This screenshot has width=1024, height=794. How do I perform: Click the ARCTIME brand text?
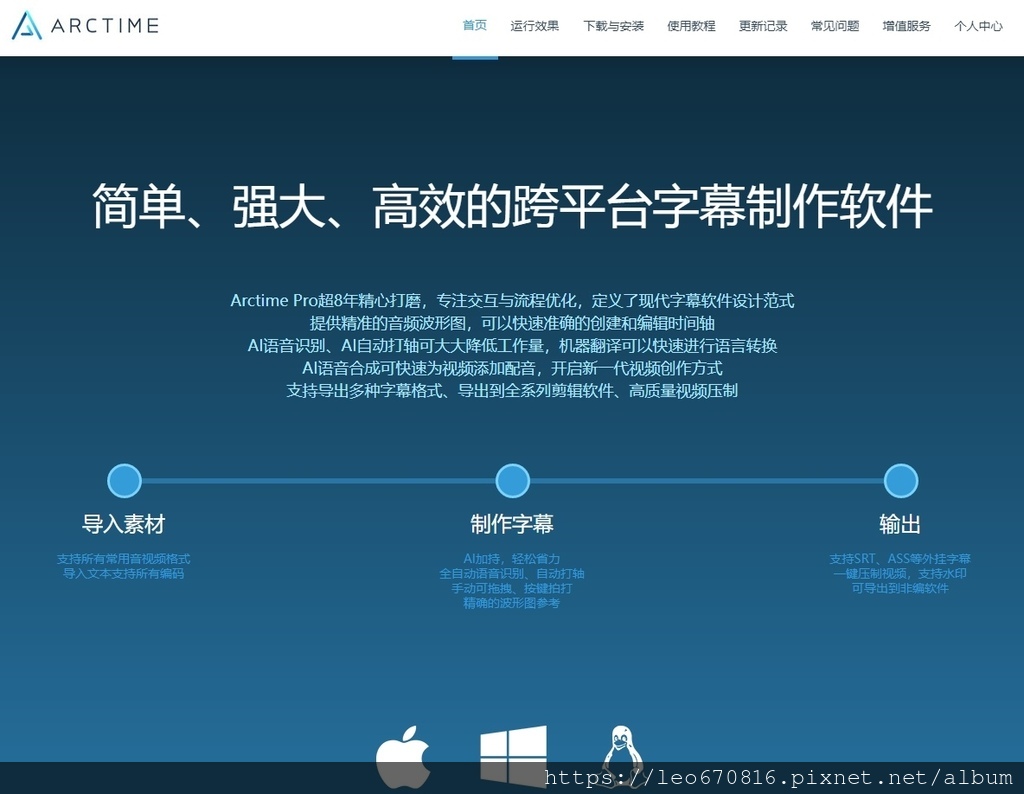pos(104,25)
